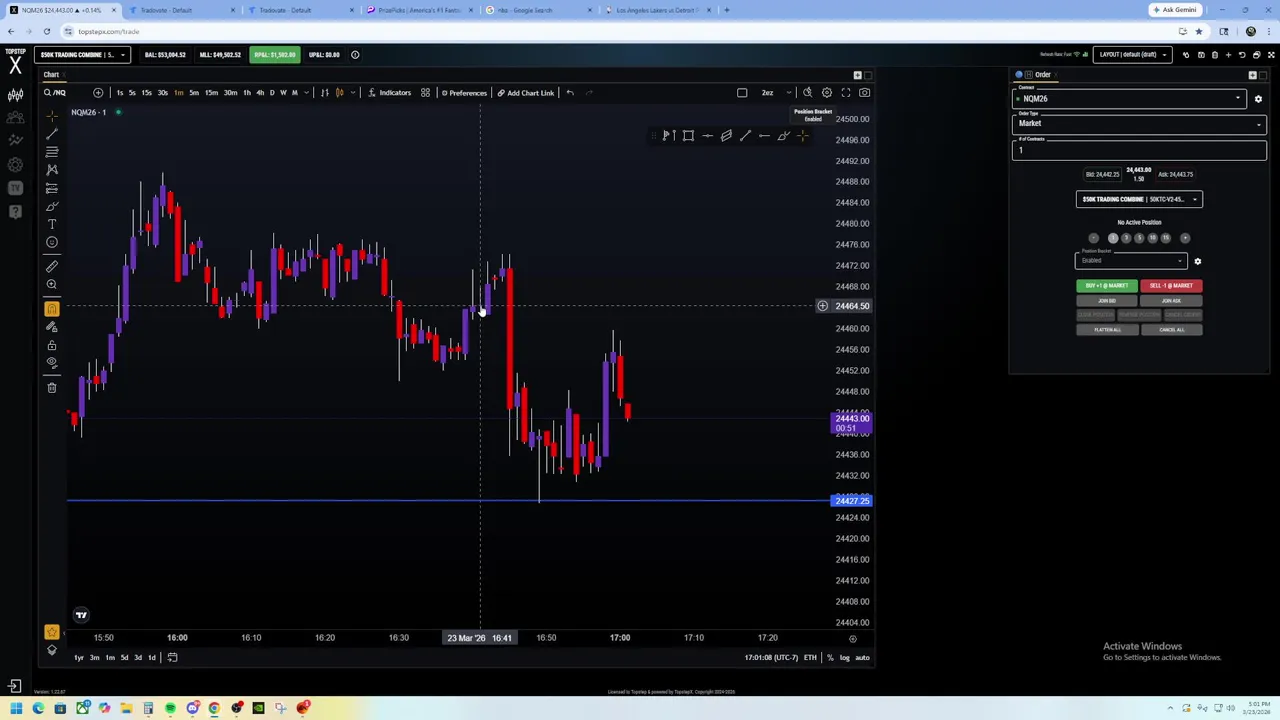This screenshot has height=720, width=1280.
Task: Open contract settings gear in Order panel
Action: click(1258, 99)
